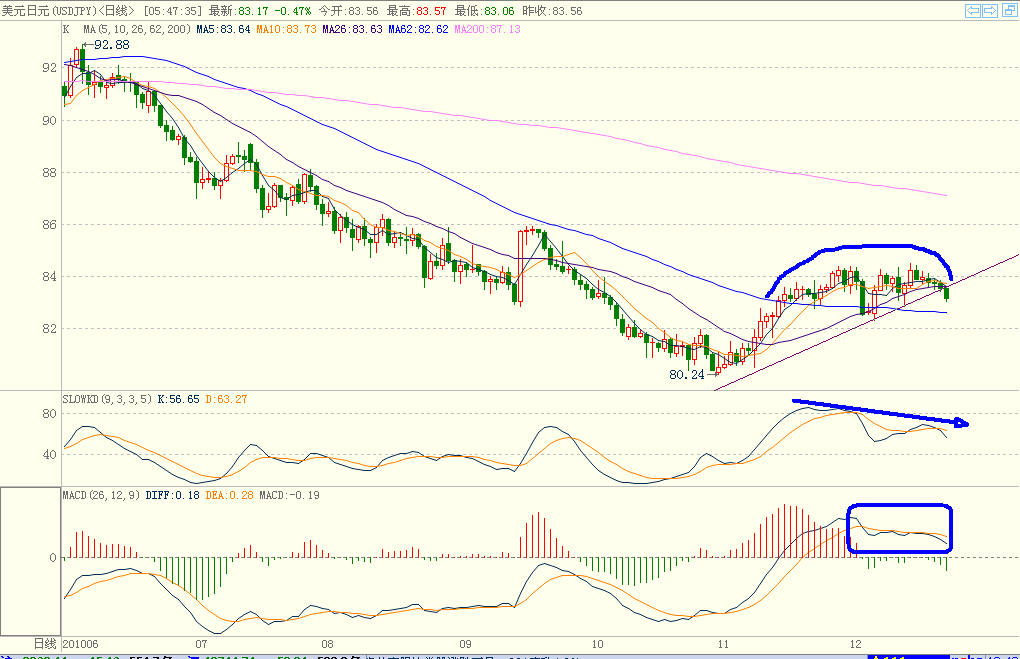Click the empty box beside MACD panel

(x=31, y=561)
